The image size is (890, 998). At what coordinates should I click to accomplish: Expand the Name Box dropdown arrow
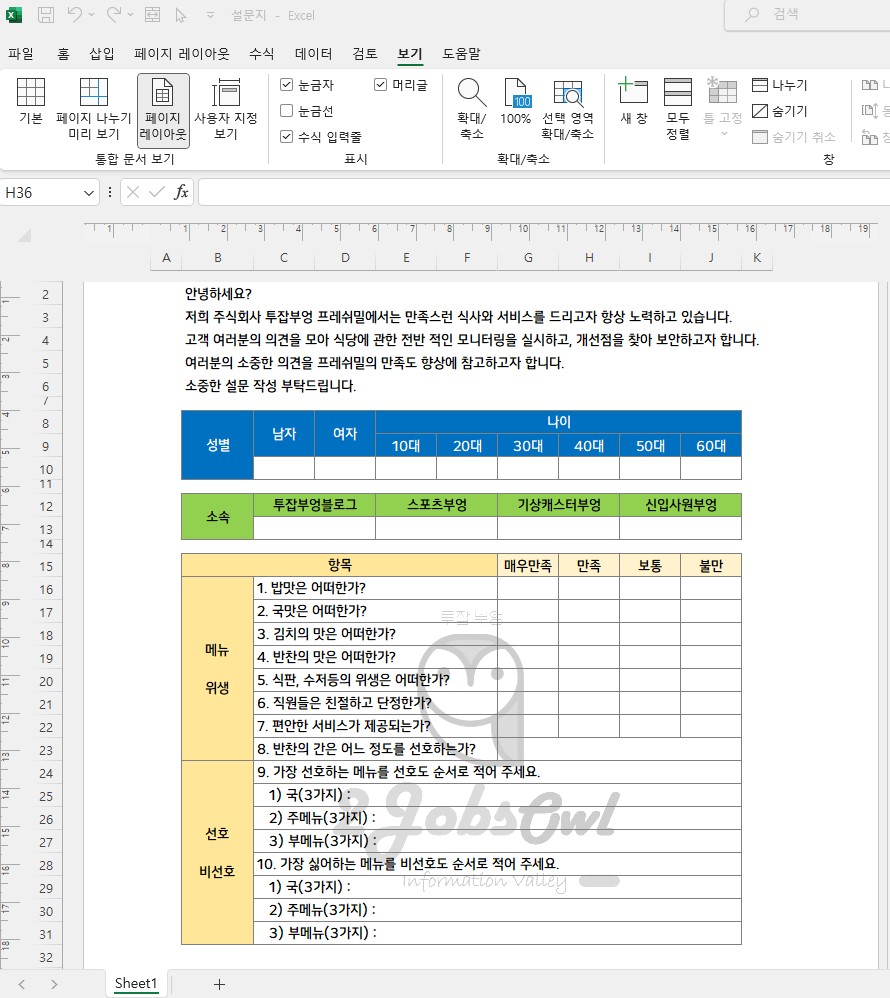coord(88,193)
